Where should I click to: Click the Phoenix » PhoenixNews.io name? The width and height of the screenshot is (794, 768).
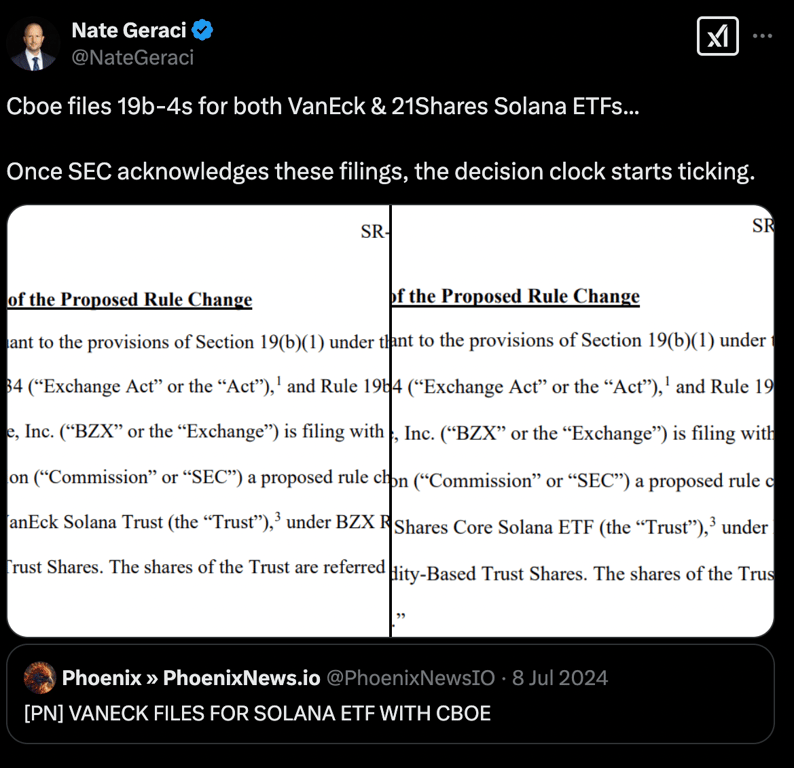click(x=191, y=678)
